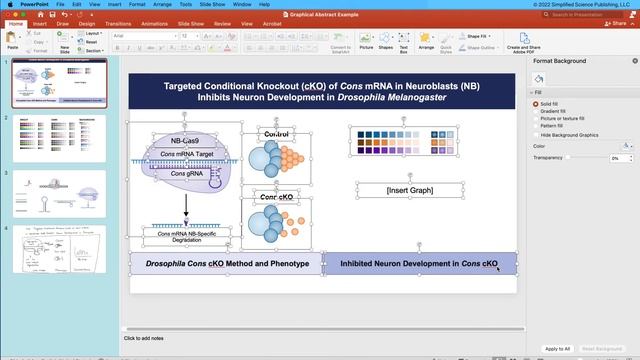Viewport: 640px width, 360px height.
Task: Open the Paste options arrow
Action: (20, 37)
